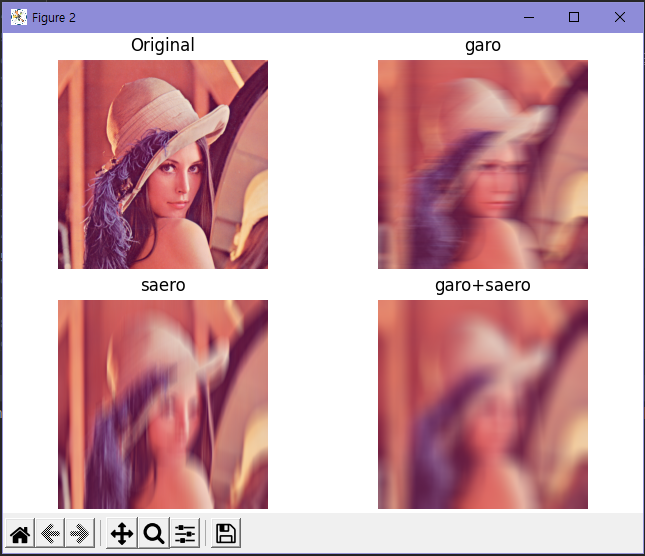
Task: Click the 'Original' subplot title
Action: [x=163, y=45]
